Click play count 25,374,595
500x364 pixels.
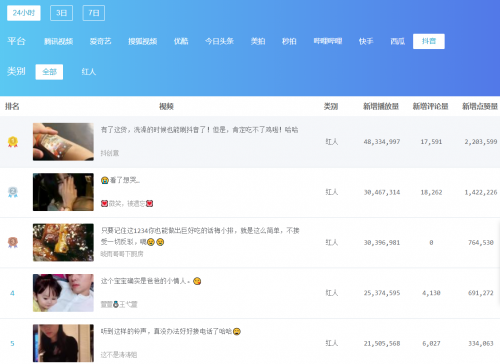point(382,293)
